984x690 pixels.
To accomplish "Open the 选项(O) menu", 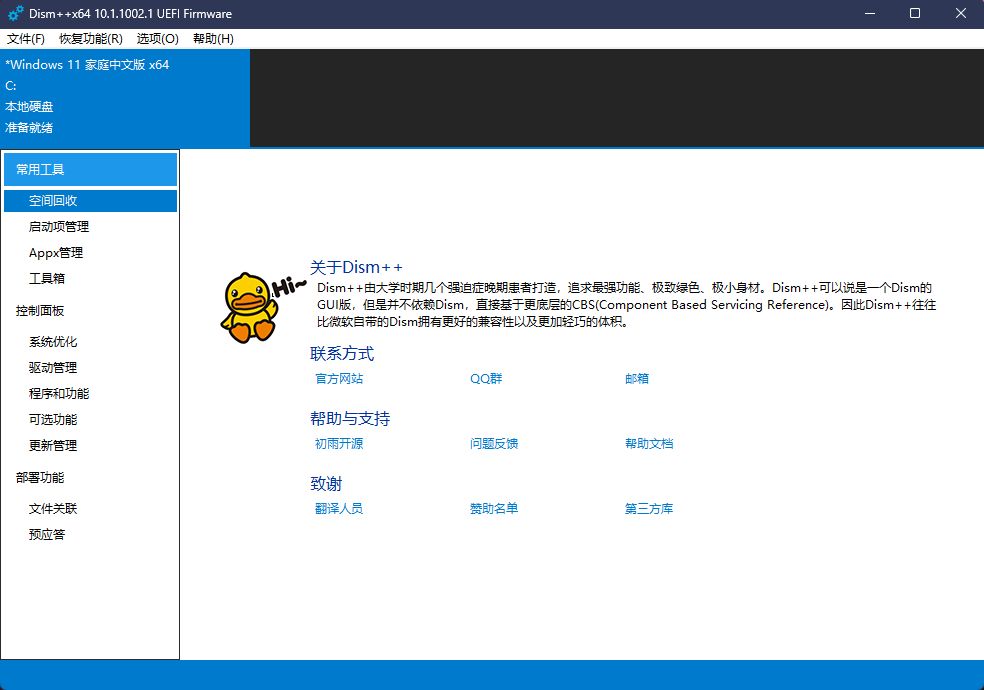I will click(158, 39).
